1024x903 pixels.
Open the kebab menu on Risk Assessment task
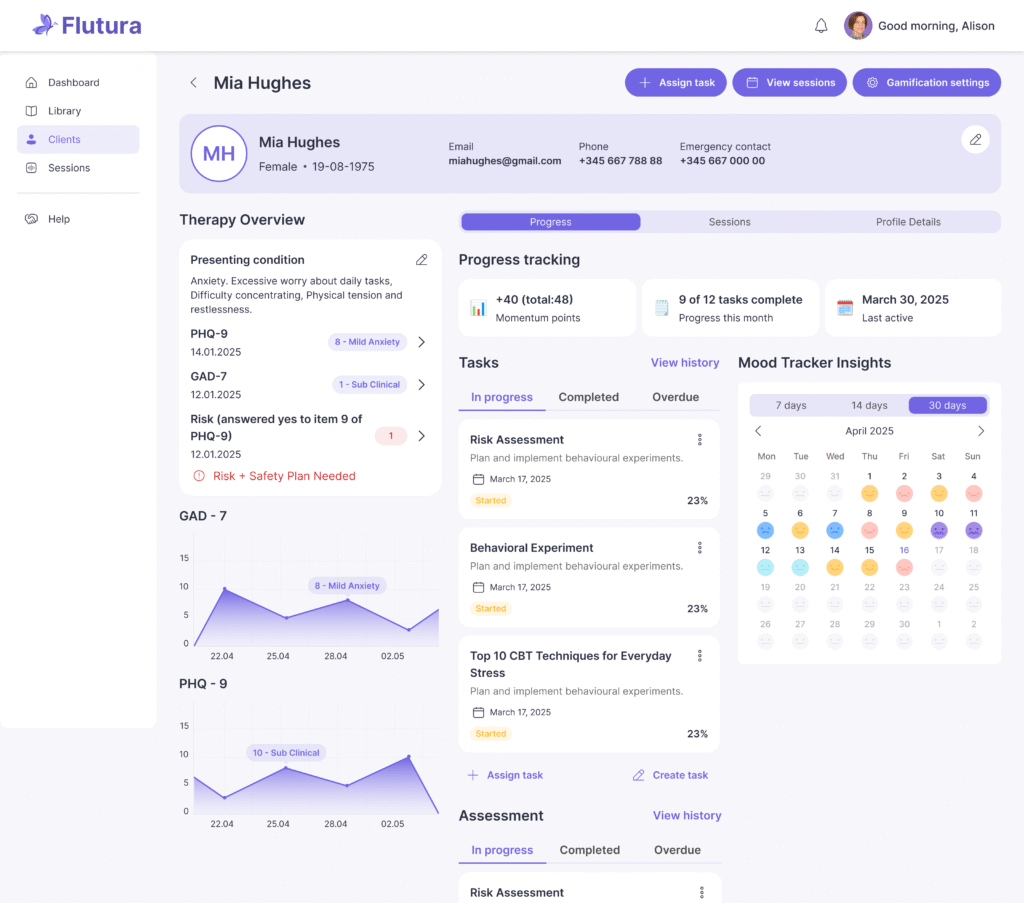(699, 439)
